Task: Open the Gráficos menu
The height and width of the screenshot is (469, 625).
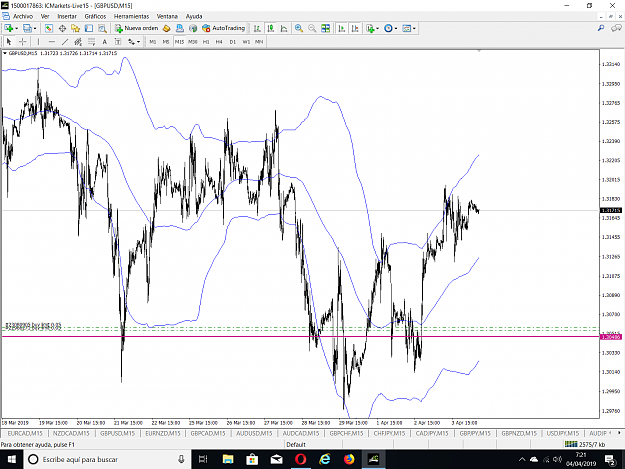Action: tap(95, 16)
